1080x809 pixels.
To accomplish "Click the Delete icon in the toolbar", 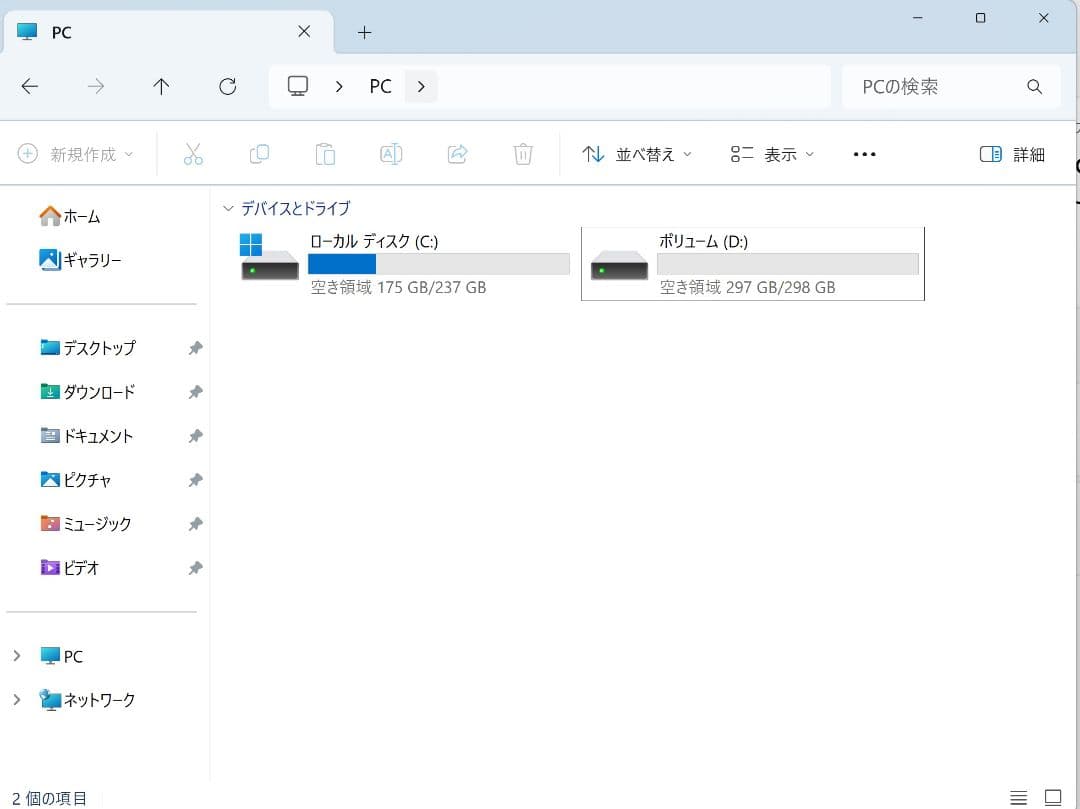I will tap(522, 153).
